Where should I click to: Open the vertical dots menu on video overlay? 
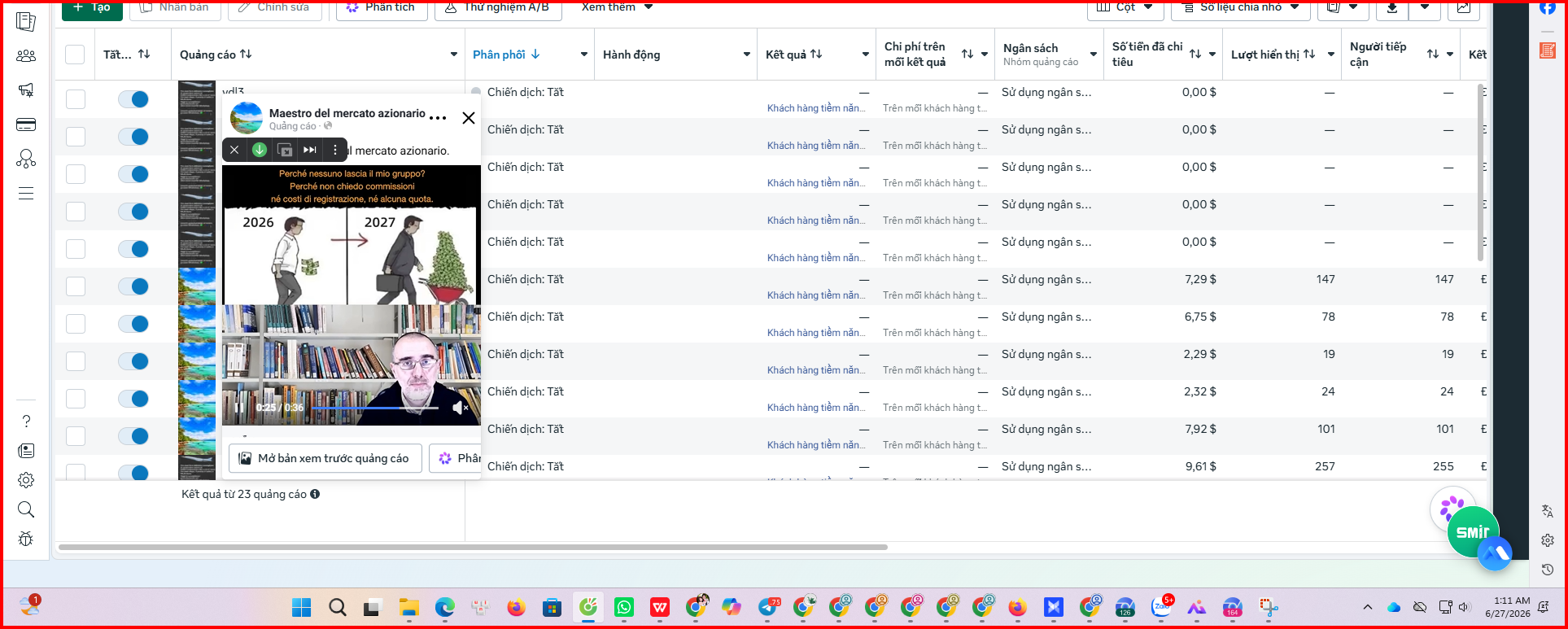335,150
